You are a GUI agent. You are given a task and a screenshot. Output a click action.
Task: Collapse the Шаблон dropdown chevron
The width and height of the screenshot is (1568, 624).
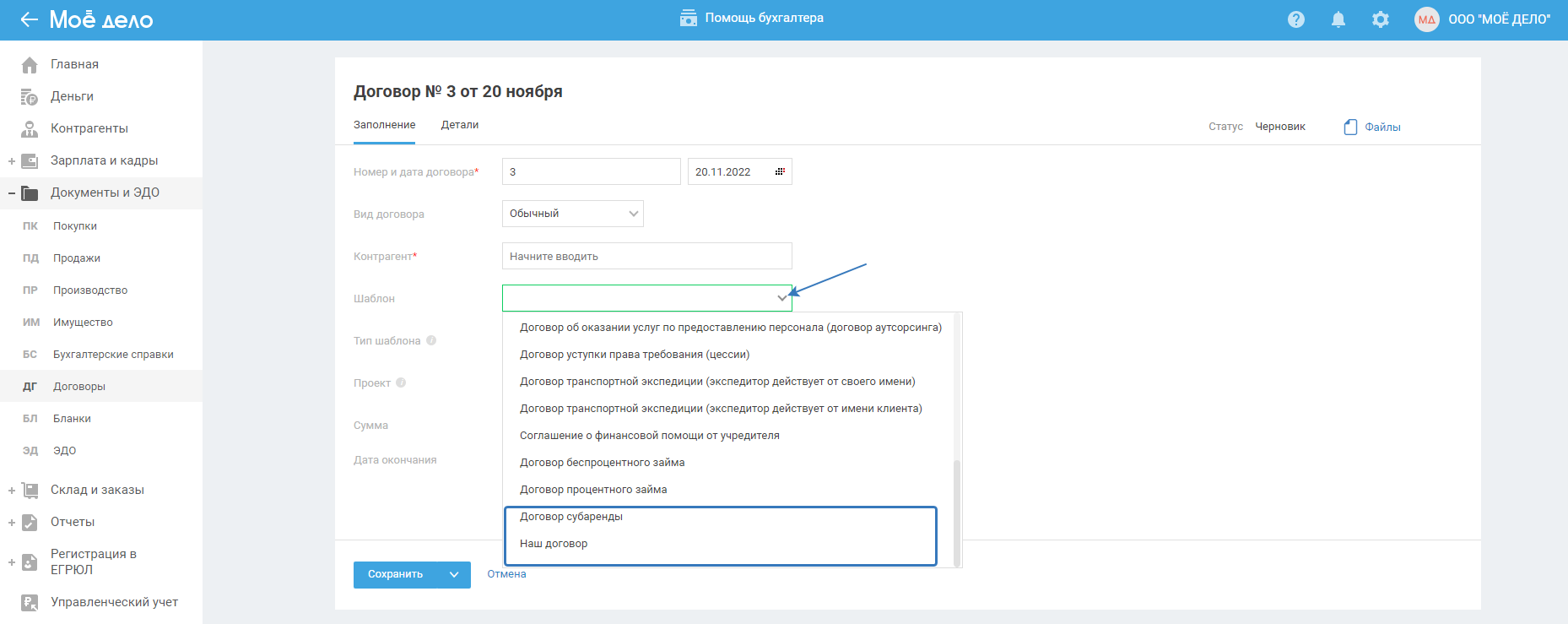781,298
